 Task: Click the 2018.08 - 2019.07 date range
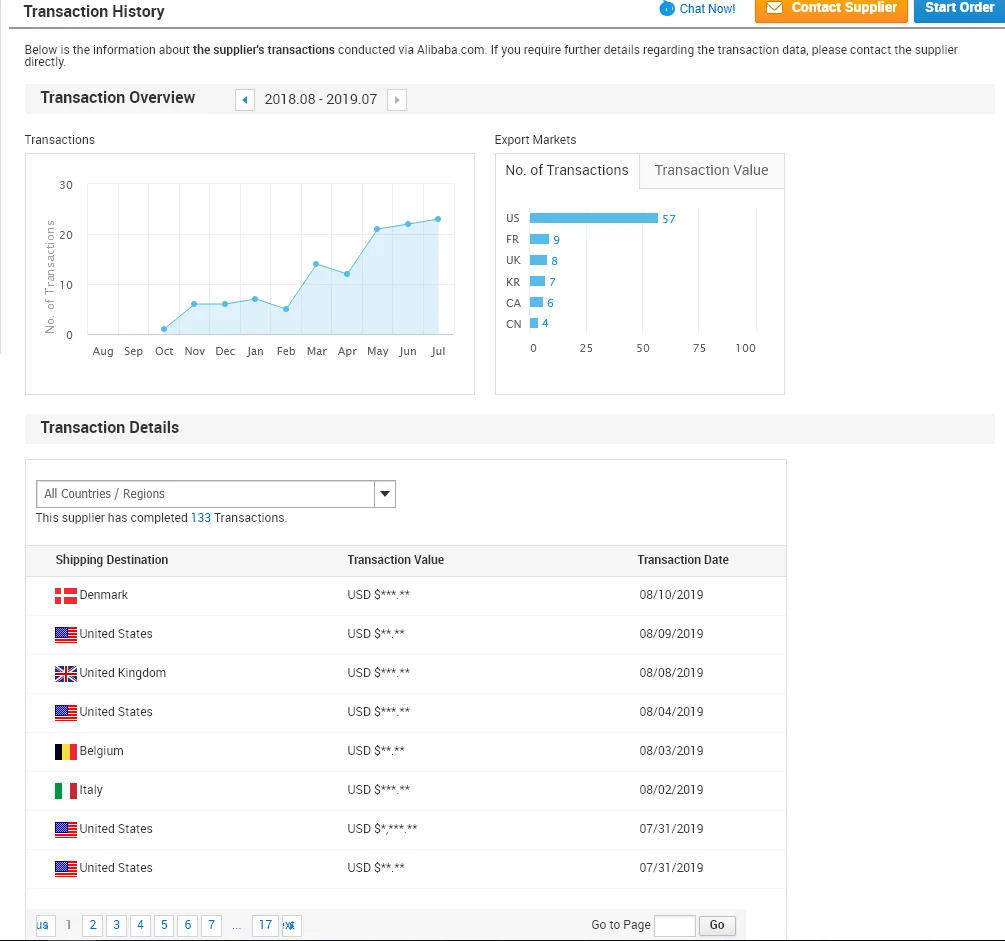(x=320, y=99)
